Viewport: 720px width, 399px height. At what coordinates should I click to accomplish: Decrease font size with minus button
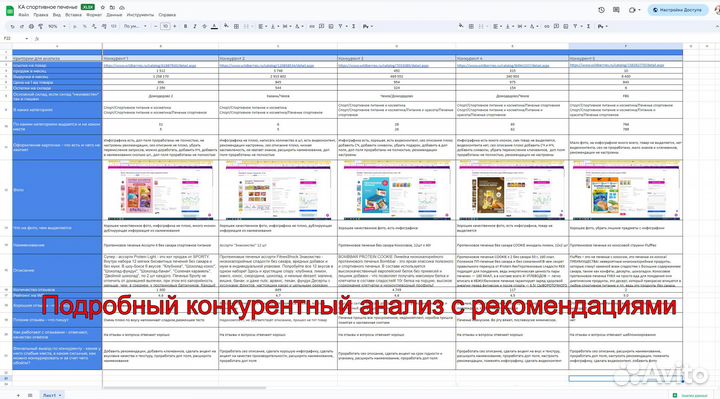(x=156, y=27)
